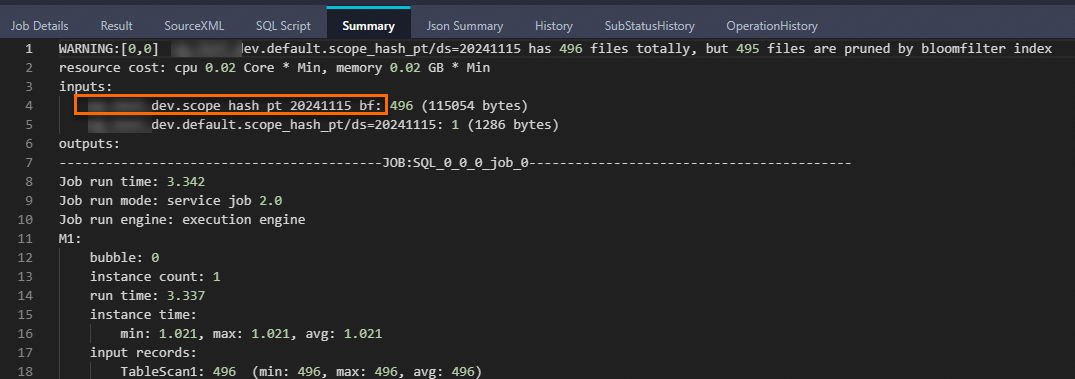The image size is (1075, 379).
Task: Click the 'input records:' line
Action: tap(143, 353)
